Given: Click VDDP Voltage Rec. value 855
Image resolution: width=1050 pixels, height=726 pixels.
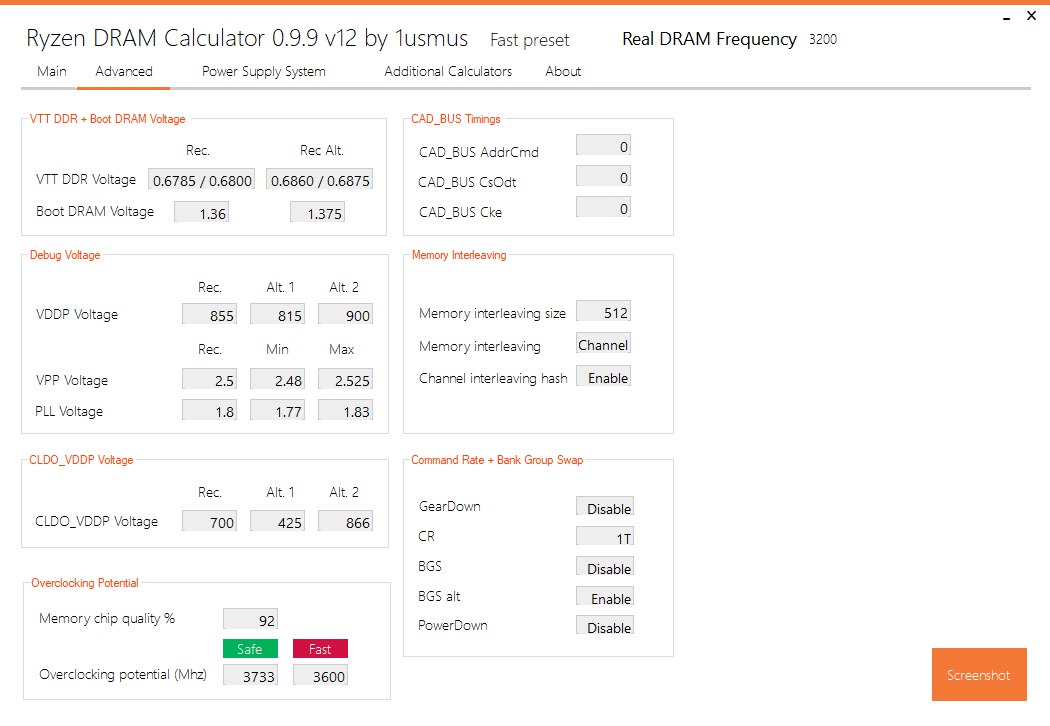Looking at the screenshot, I should 209,314.
